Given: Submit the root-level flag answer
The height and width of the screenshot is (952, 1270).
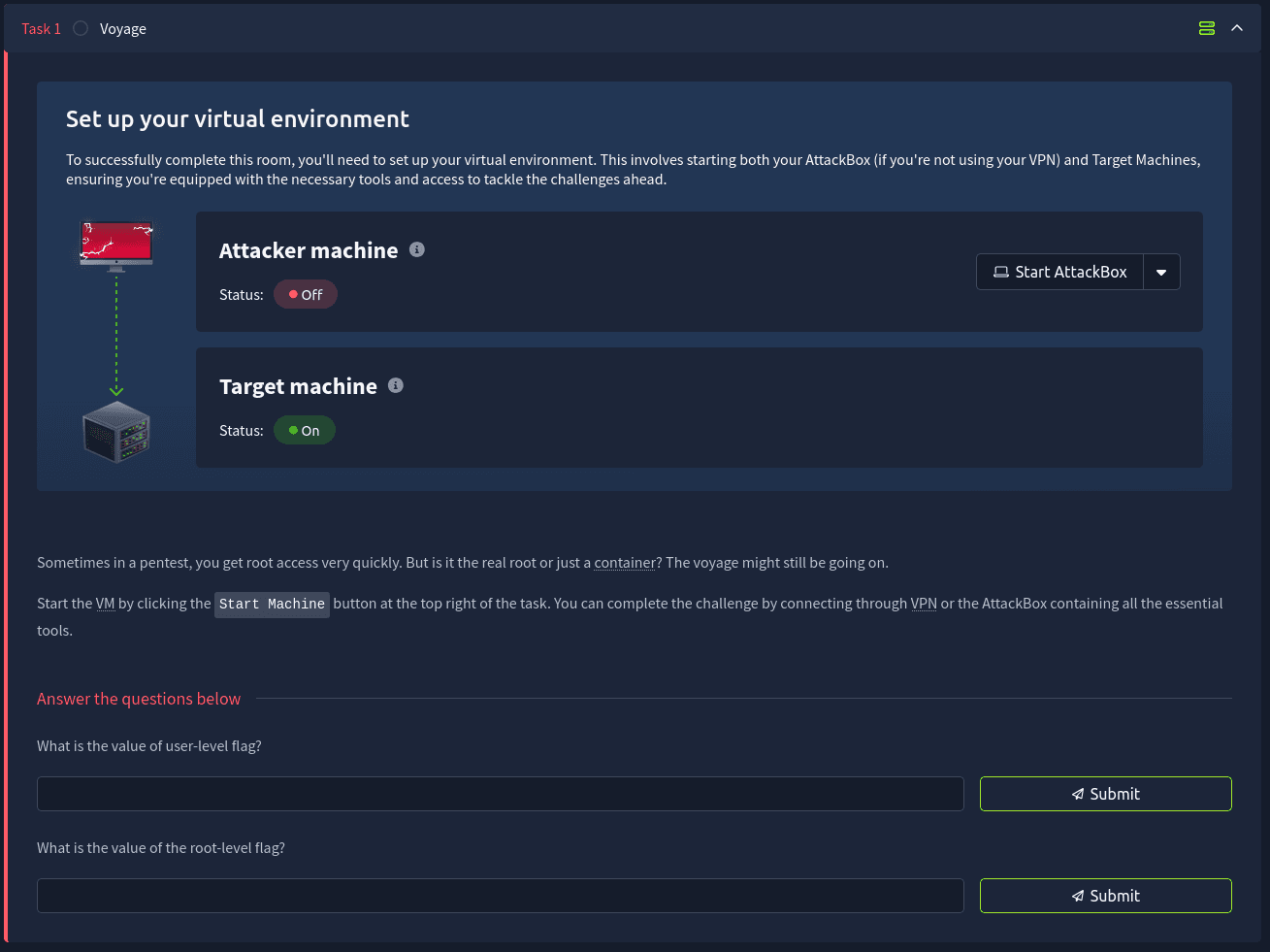Looking at the screenshot, I should pyautogui.click(x=1105, y=896).
